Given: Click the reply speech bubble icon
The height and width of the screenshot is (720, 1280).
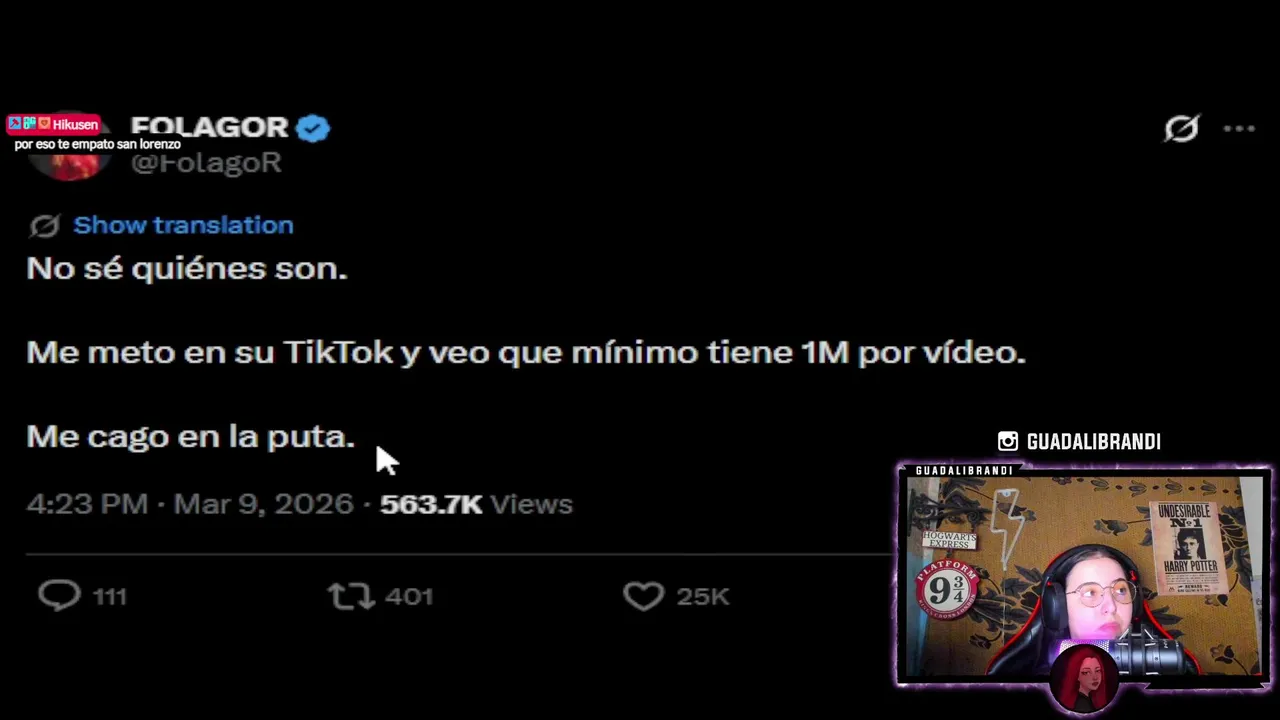Looking at the screenshot, I should (x=59, y=596).
